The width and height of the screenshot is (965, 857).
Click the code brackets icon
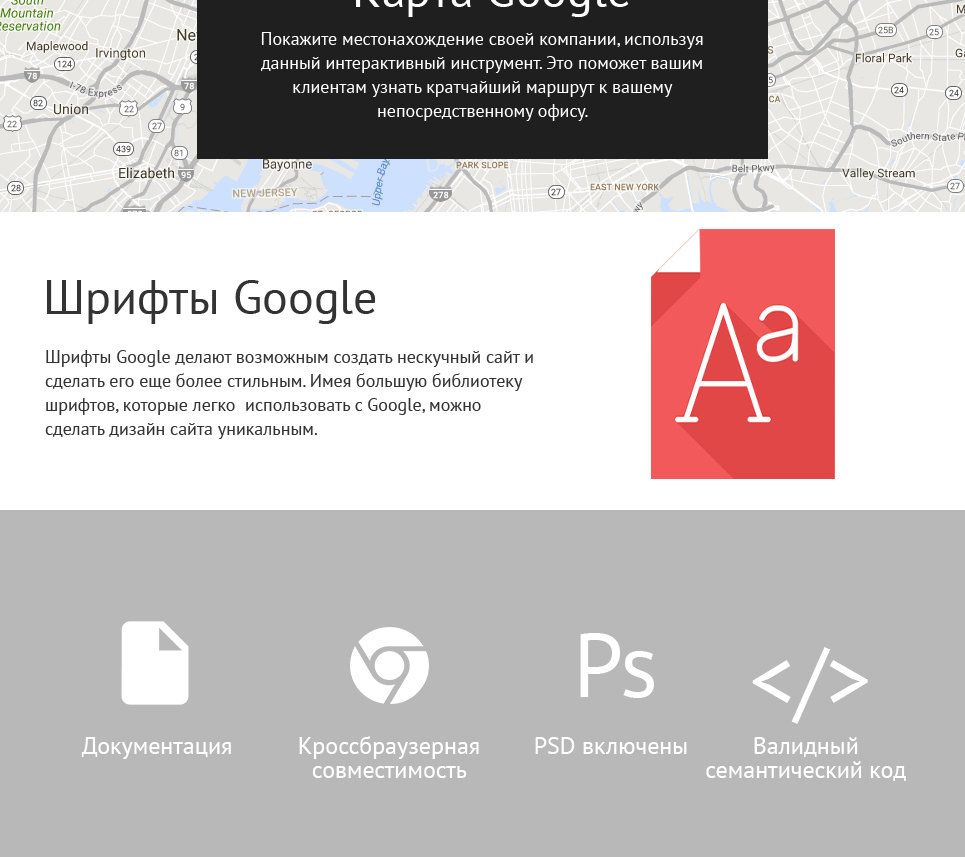point(810,685)
